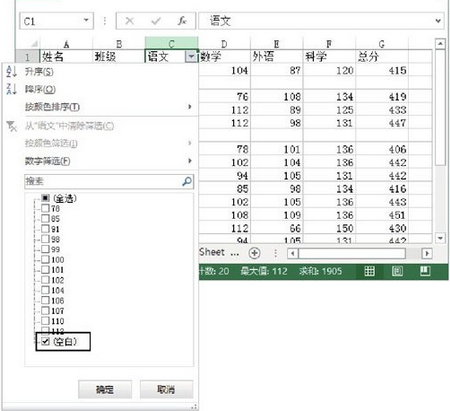Click the cell with value 150
The image size is (450, 411).
point(329,228)
